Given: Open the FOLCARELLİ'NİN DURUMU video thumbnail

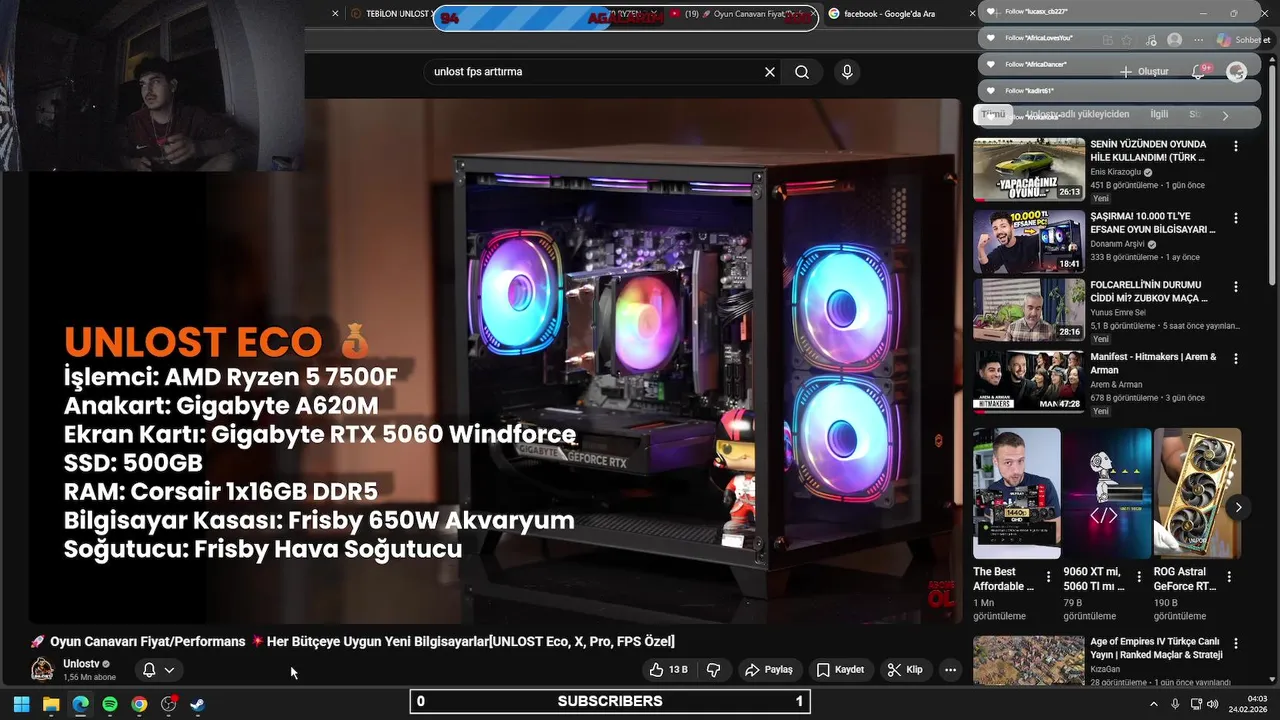Looking at the screenshot, I should click(x=1029, y=309).
